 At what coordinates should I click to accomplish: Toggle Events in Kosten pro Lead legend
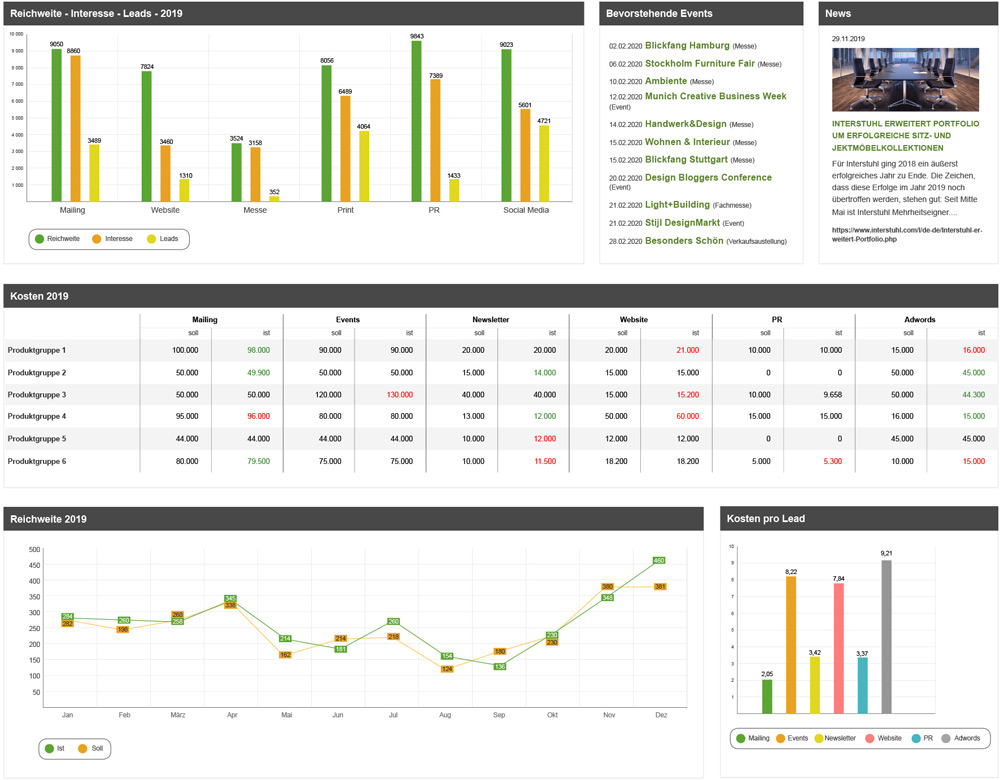791,738
